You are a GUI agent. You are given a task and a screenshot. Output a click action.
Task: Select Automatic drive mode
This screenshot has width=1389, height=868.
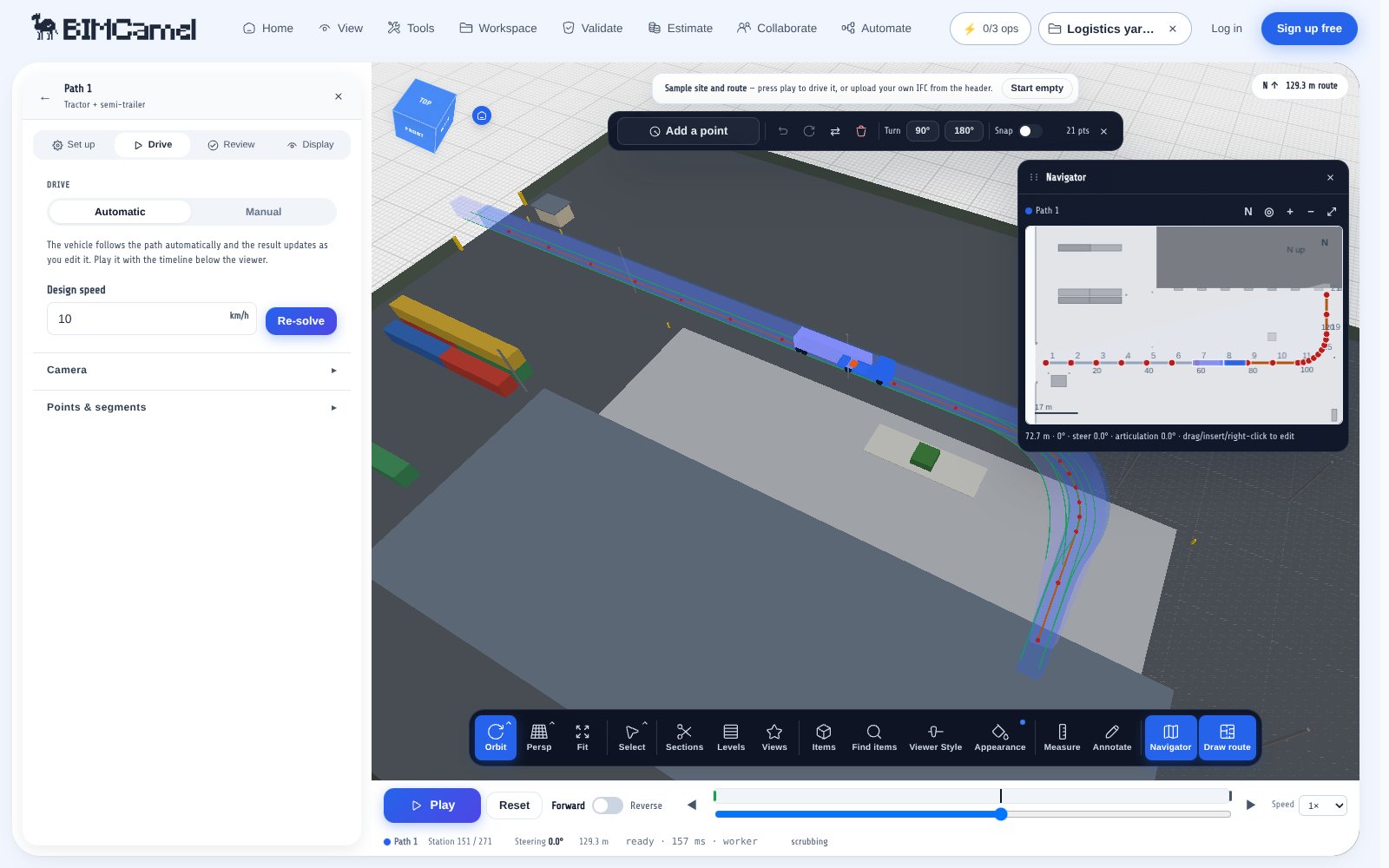[120, 212]
